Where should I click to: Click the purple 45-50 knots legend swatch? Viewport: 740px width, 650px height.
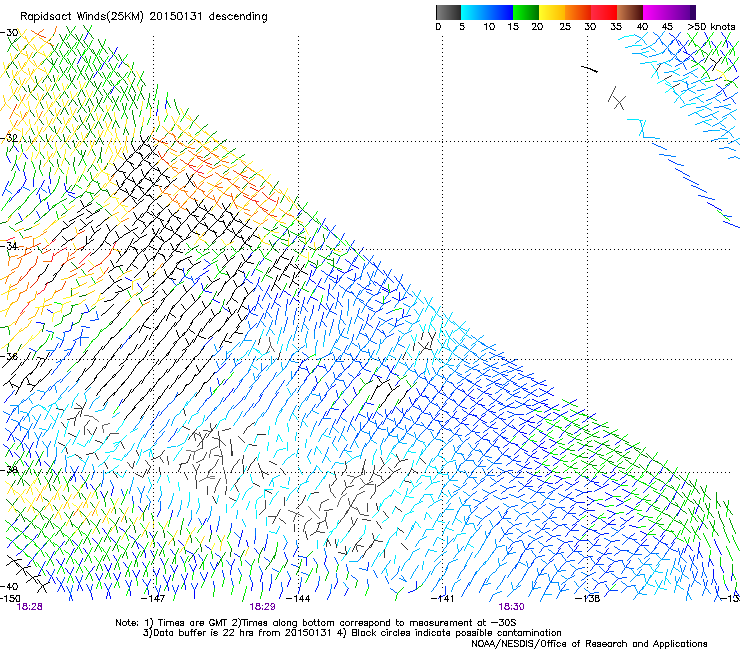click(x=682, y=12)
